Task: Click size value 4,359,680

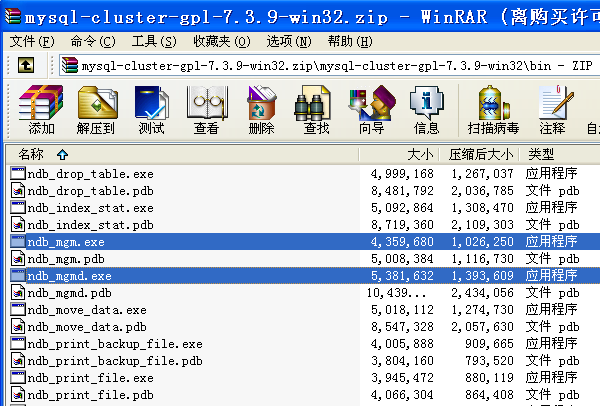Action: coord(402,242)
